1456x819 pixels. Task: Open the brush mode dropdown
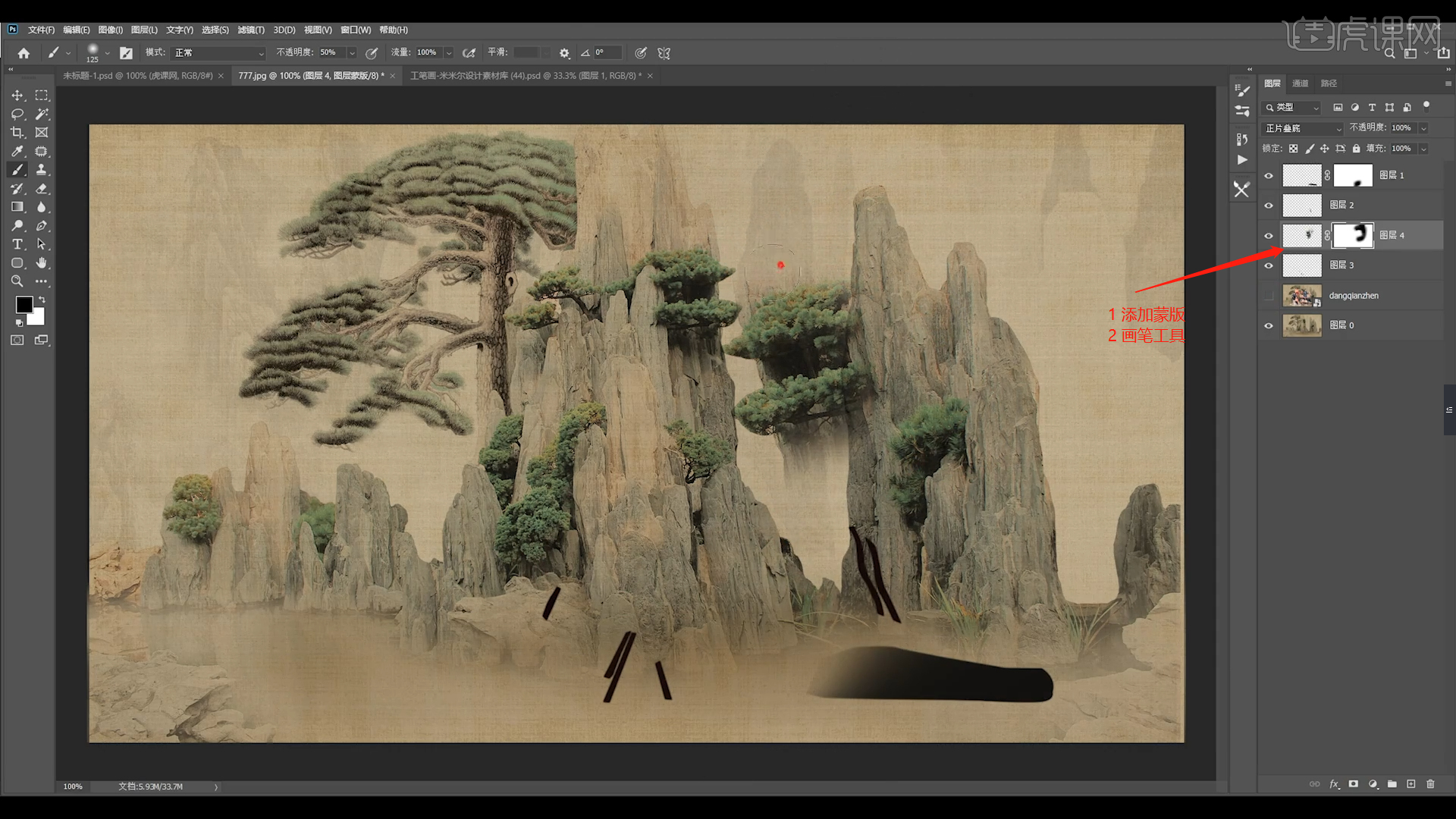coord(219,53)
